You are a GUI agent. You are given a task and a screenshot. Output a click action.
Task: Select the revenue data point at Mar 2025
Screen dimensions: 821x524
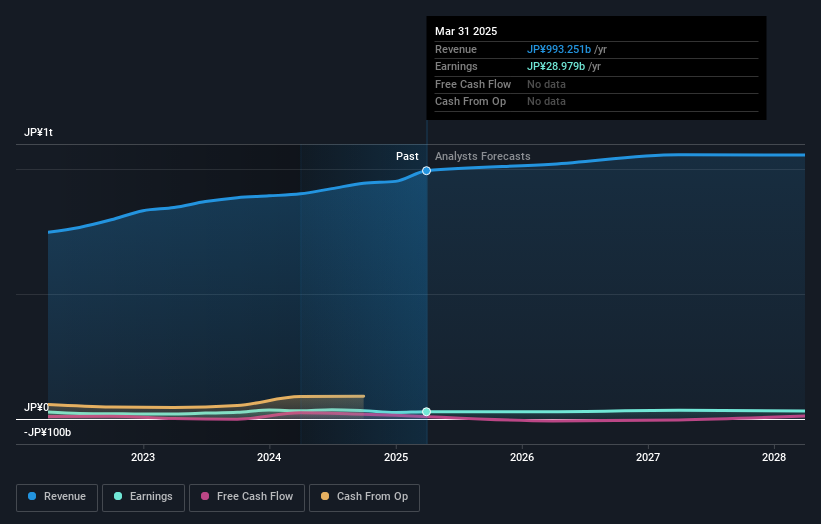click(x=427, y=171)
